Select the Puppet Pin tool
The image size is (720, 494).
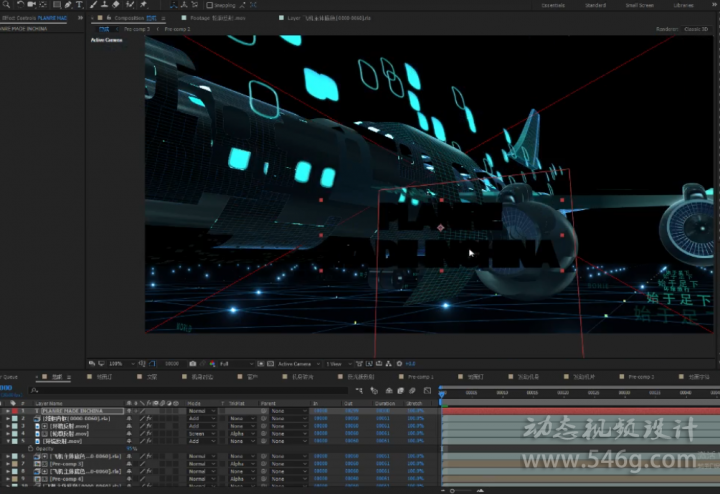144,5
